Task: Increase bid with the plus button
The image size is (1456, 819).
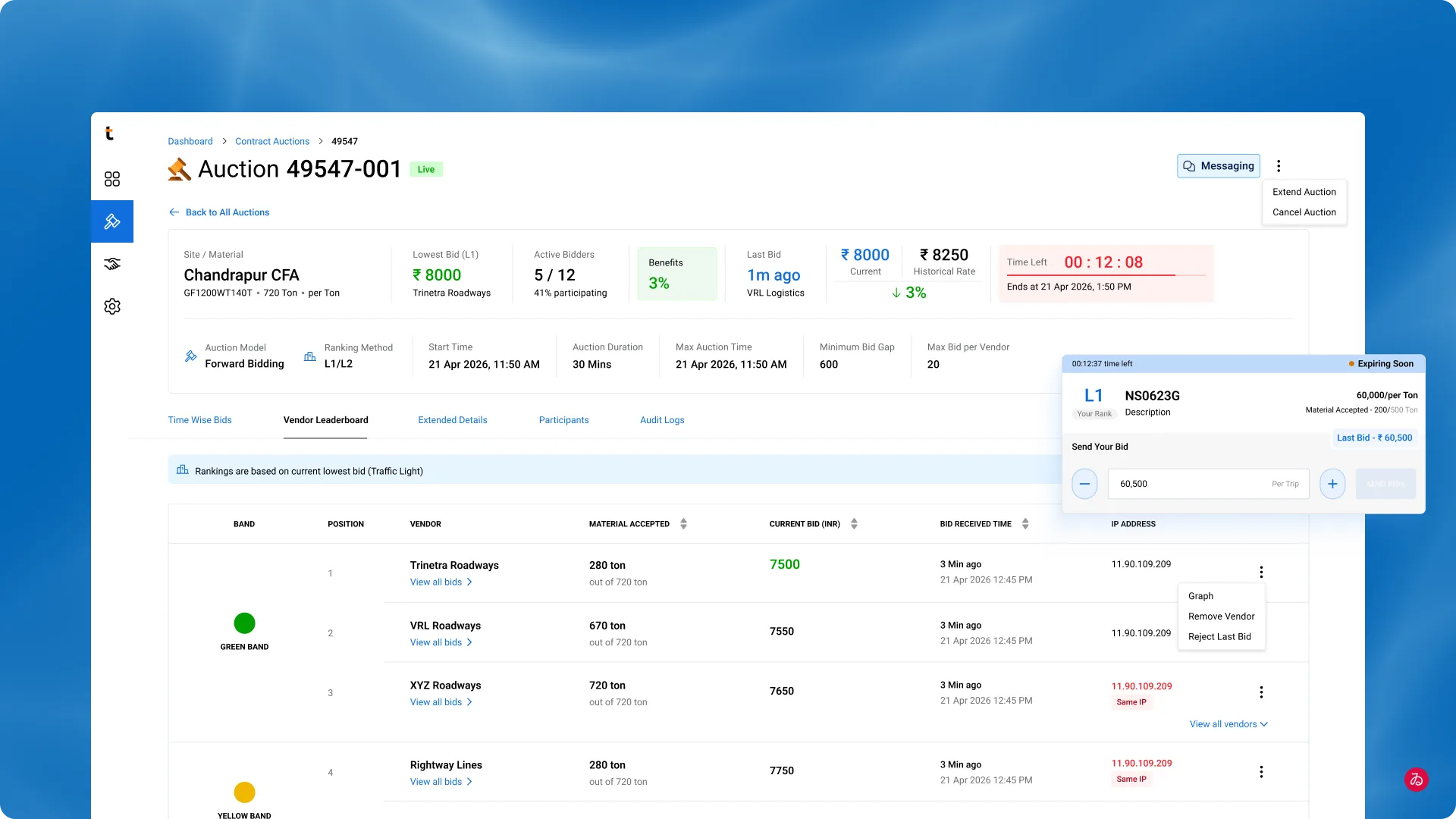Action: point(1332,484)
